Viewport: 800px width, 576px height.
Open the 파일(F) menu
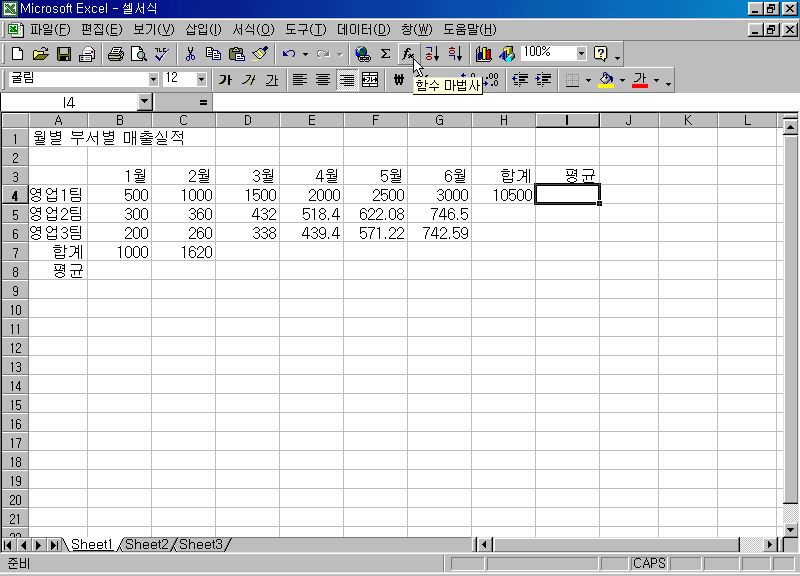point(50,30)
